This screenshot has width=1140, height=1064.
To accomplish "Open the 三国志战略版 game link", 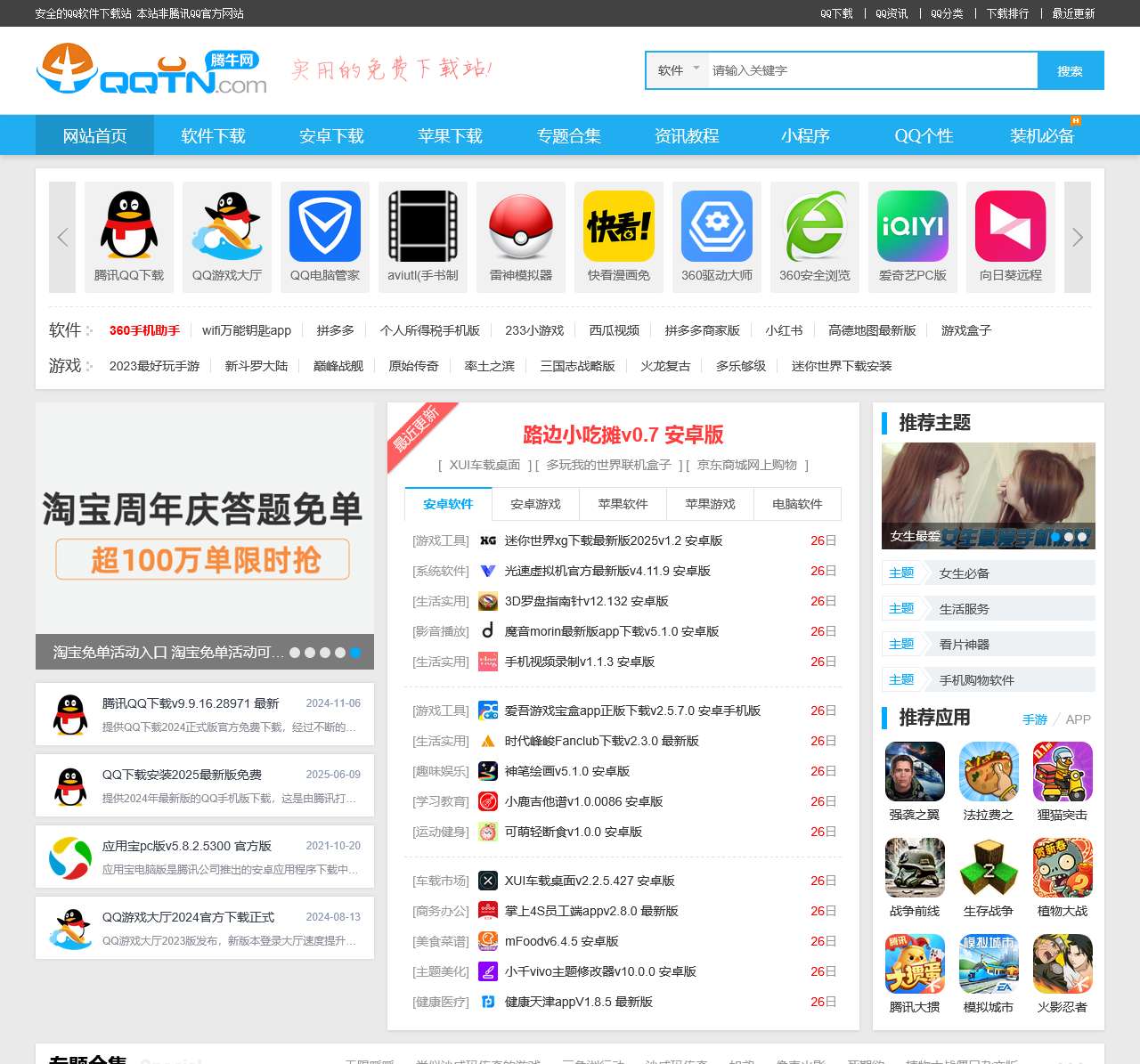I will 577,366.
